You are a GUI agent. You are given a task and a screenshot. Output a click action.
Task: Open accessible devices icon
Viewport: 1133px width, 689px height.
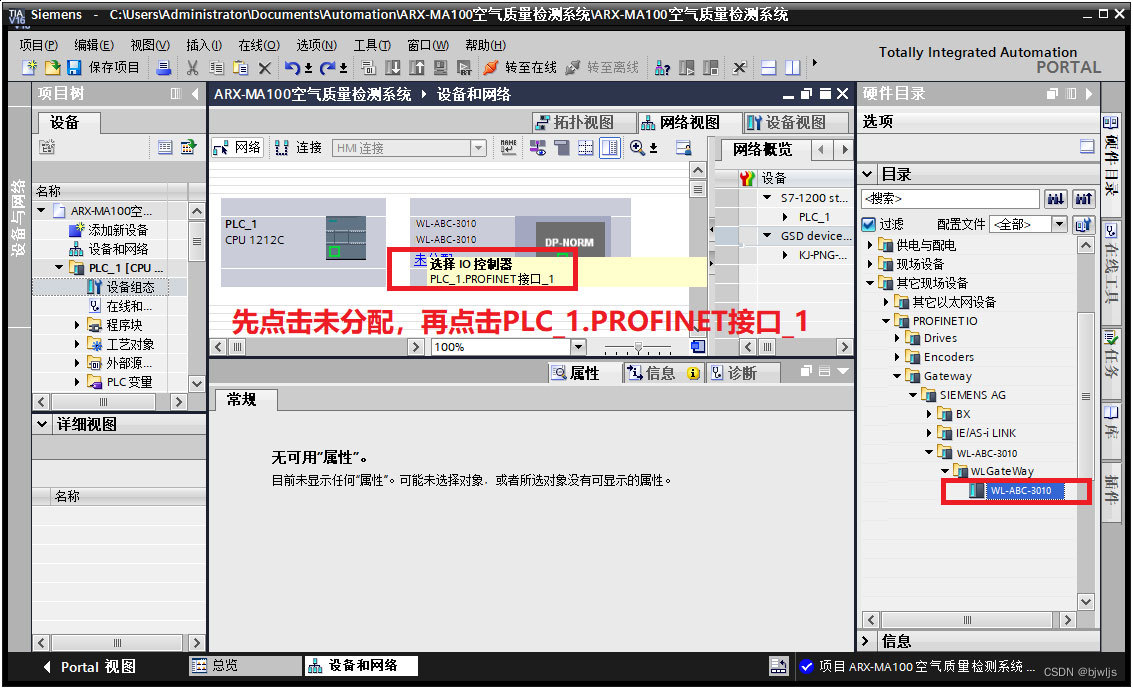662,68
